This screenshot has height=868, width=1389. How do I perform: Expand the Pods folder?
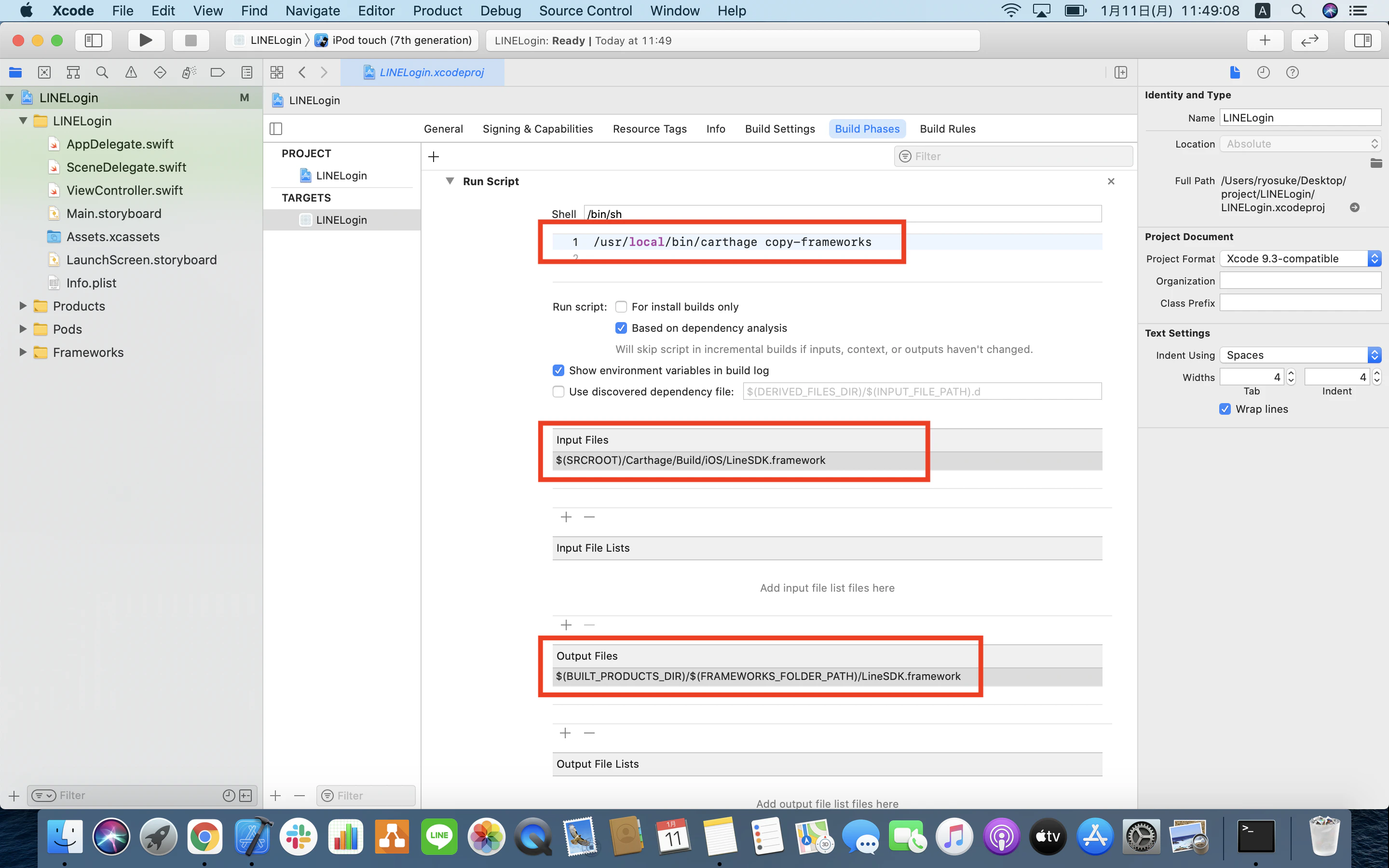(x=23, y=329)
